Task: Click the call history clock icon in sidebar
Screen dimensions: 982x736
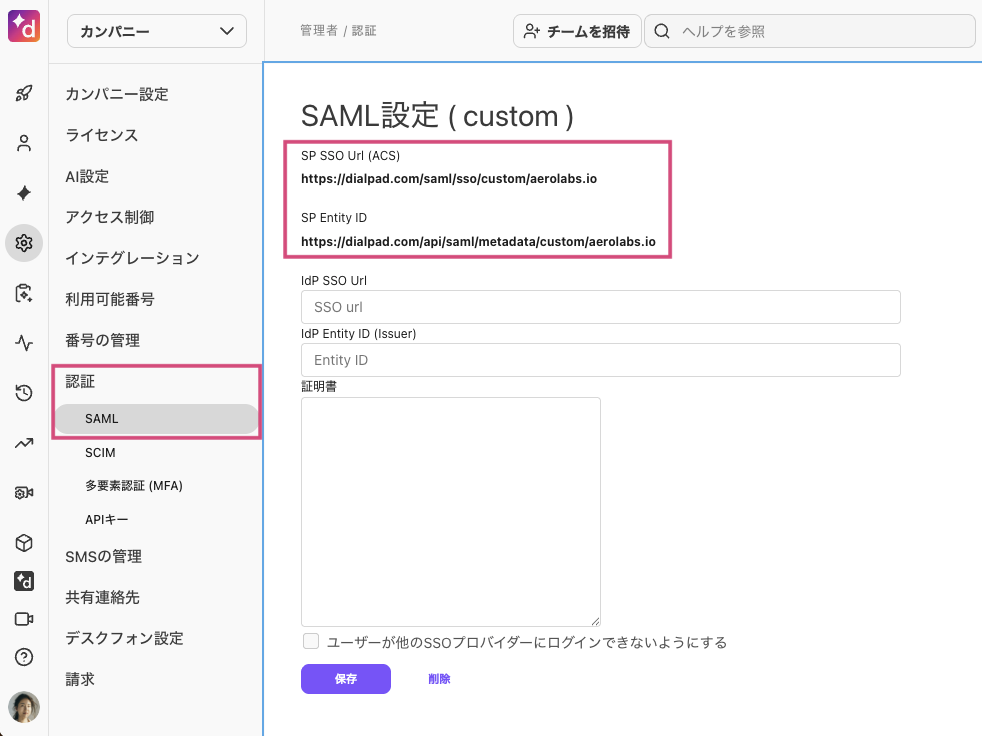Action: click(x=24, y=393)
